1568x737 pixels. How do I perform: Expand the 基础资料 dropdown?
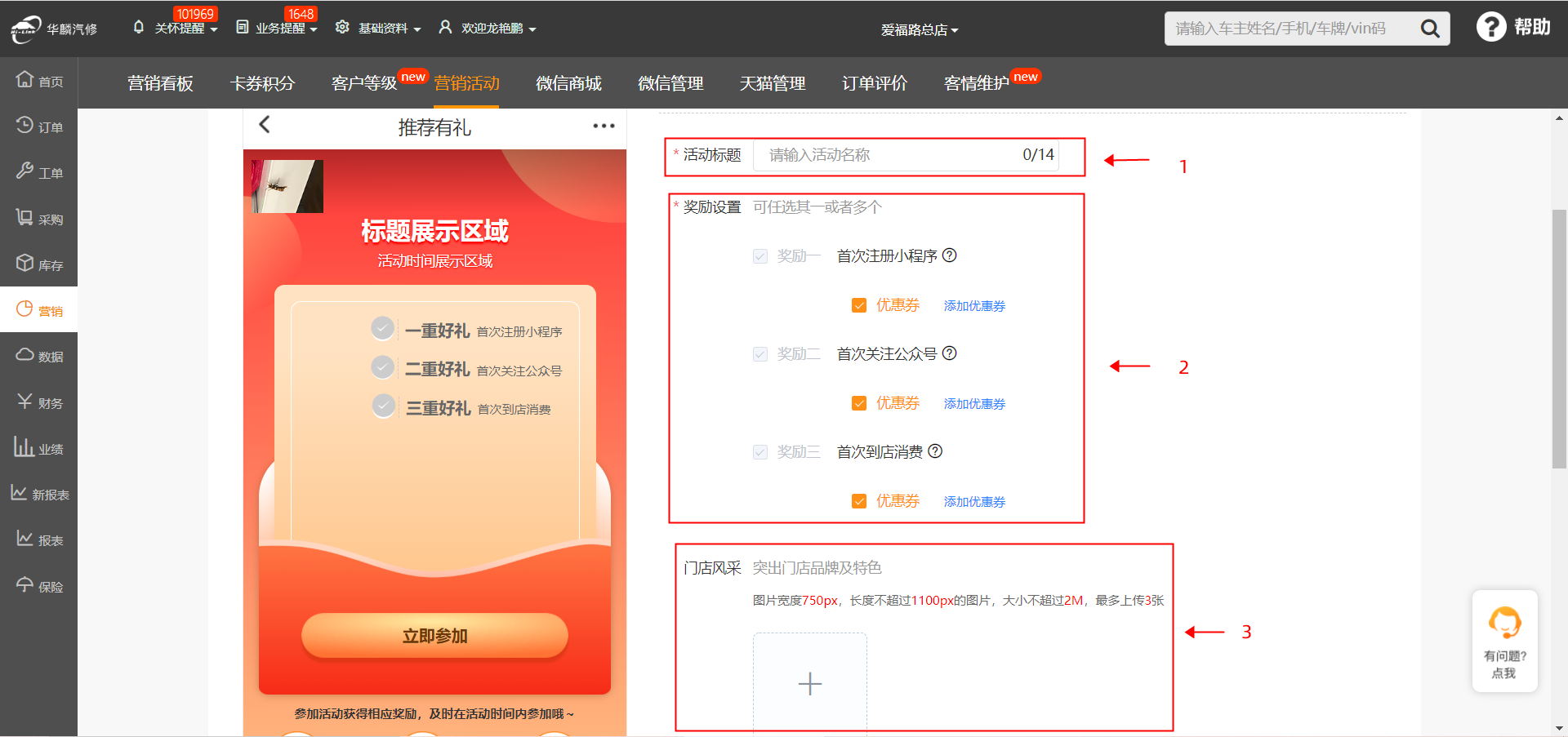coord(390,29)
